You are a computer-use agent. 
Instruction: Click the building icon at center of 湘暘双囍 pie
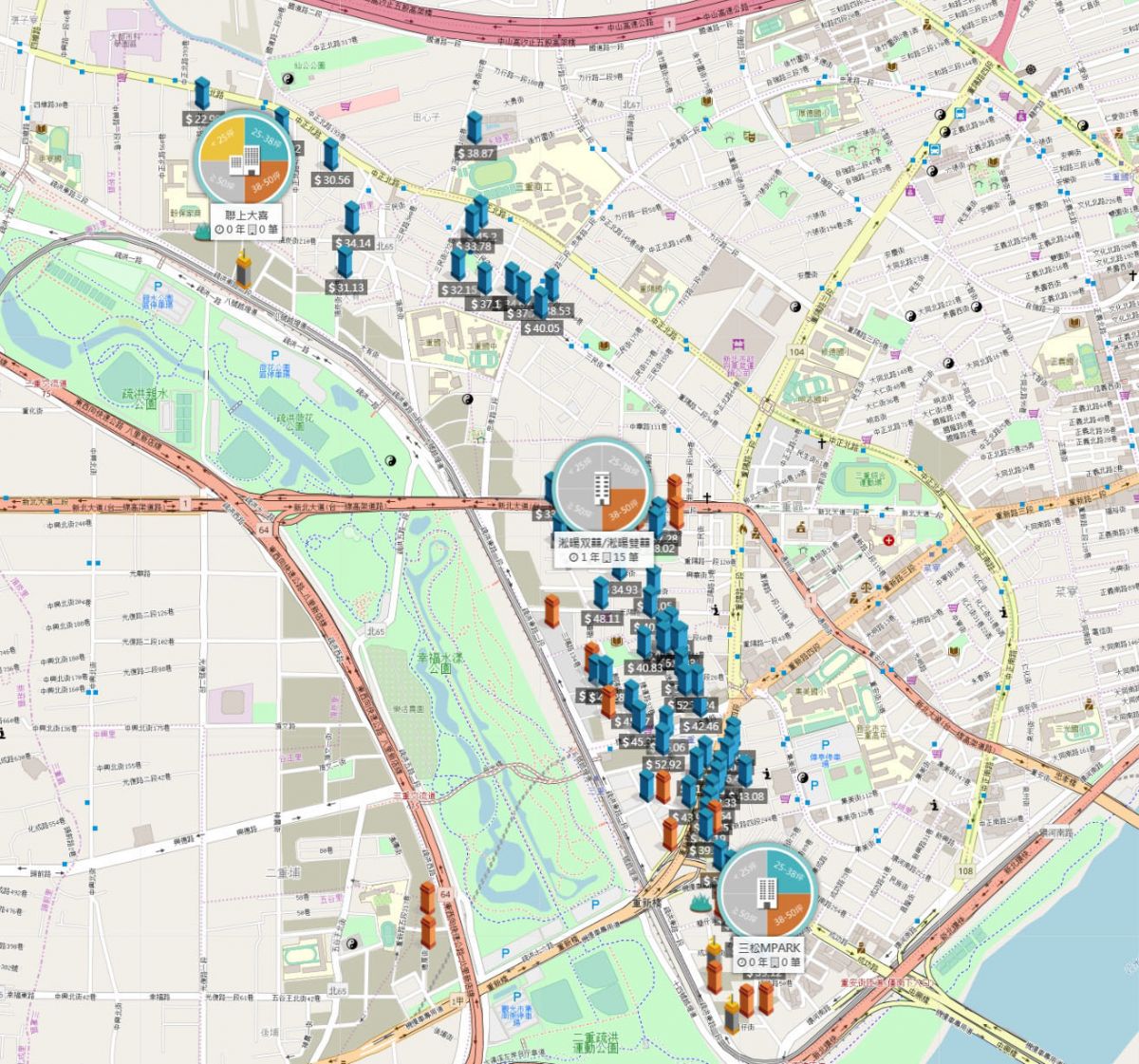pos(603,488)
